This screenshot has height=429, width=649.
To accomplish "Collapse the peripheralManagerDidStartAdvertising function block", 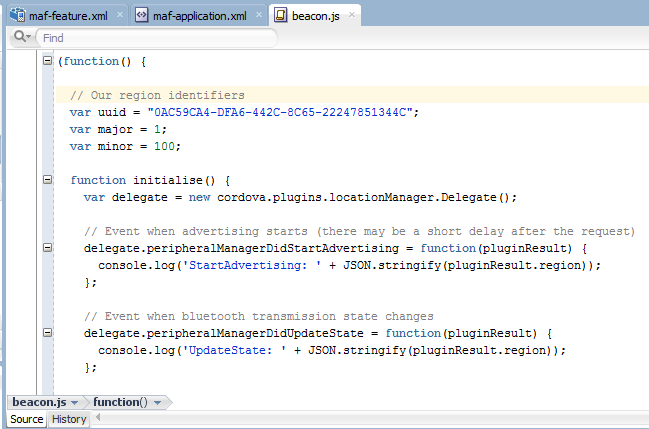I will (x=48, y=248).
